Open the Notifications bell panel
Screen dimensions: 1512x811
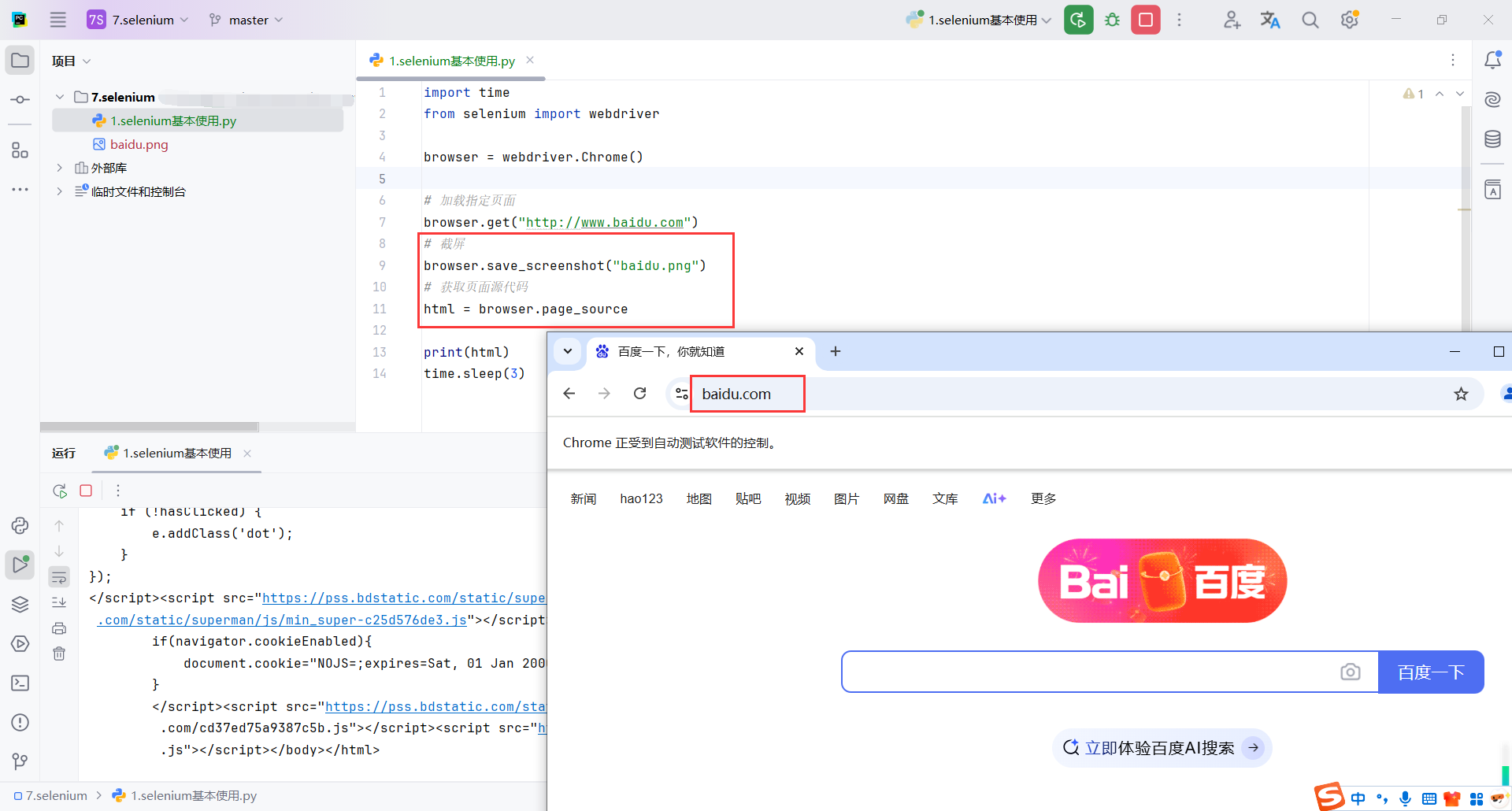(x=1492, y=60)
